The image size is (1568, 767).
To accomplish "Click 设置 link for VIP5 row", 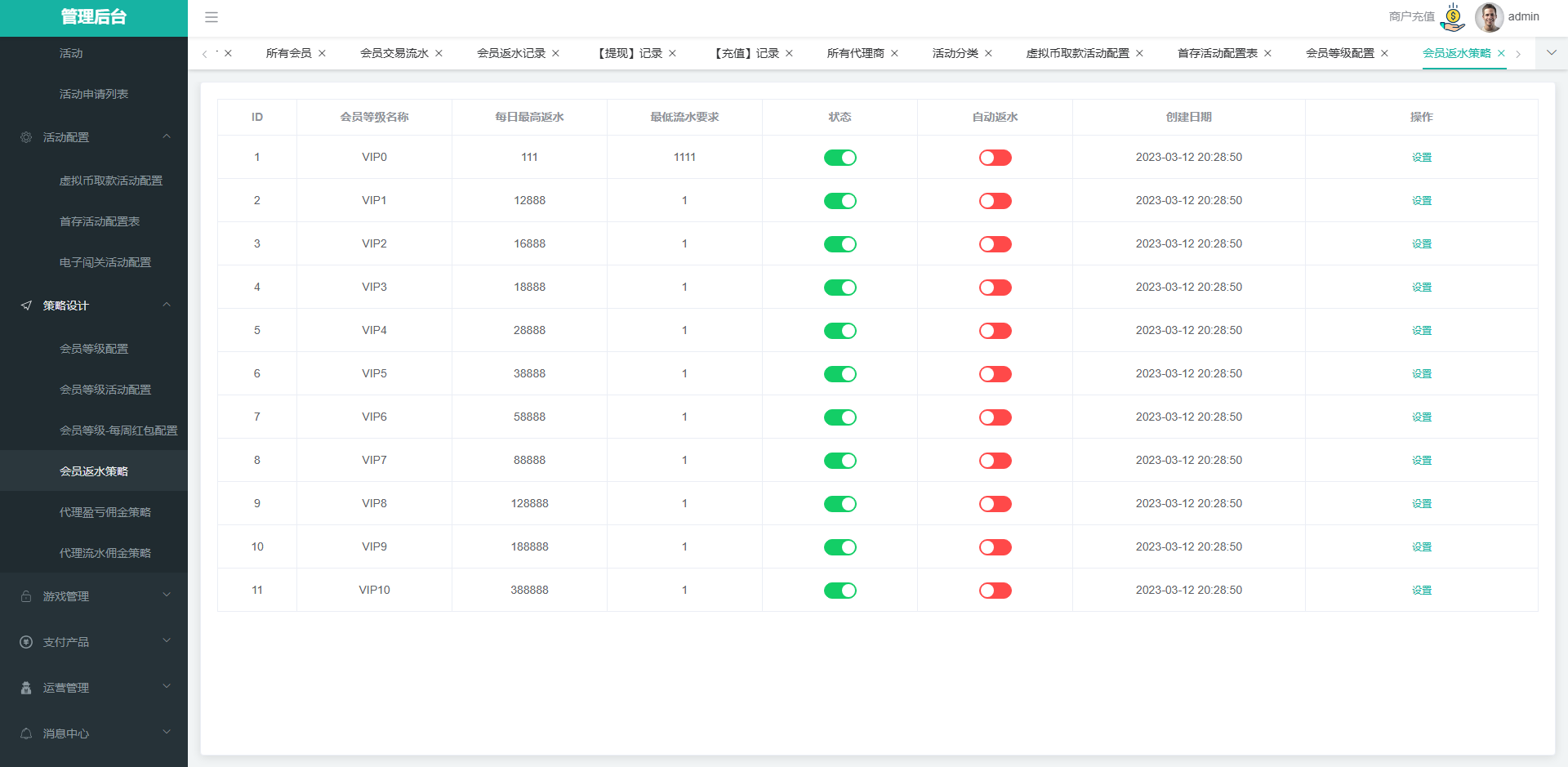I will pyautogui.click(x=1421, y=374).
